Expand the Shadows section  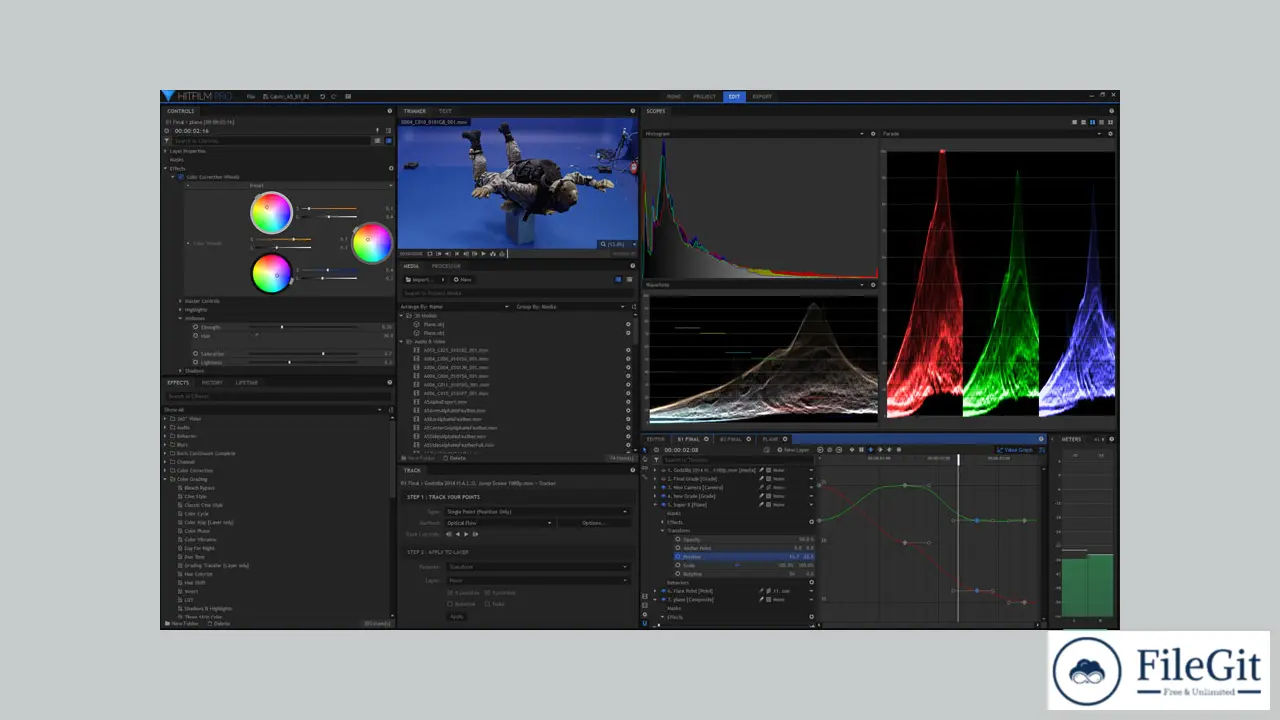180,371
